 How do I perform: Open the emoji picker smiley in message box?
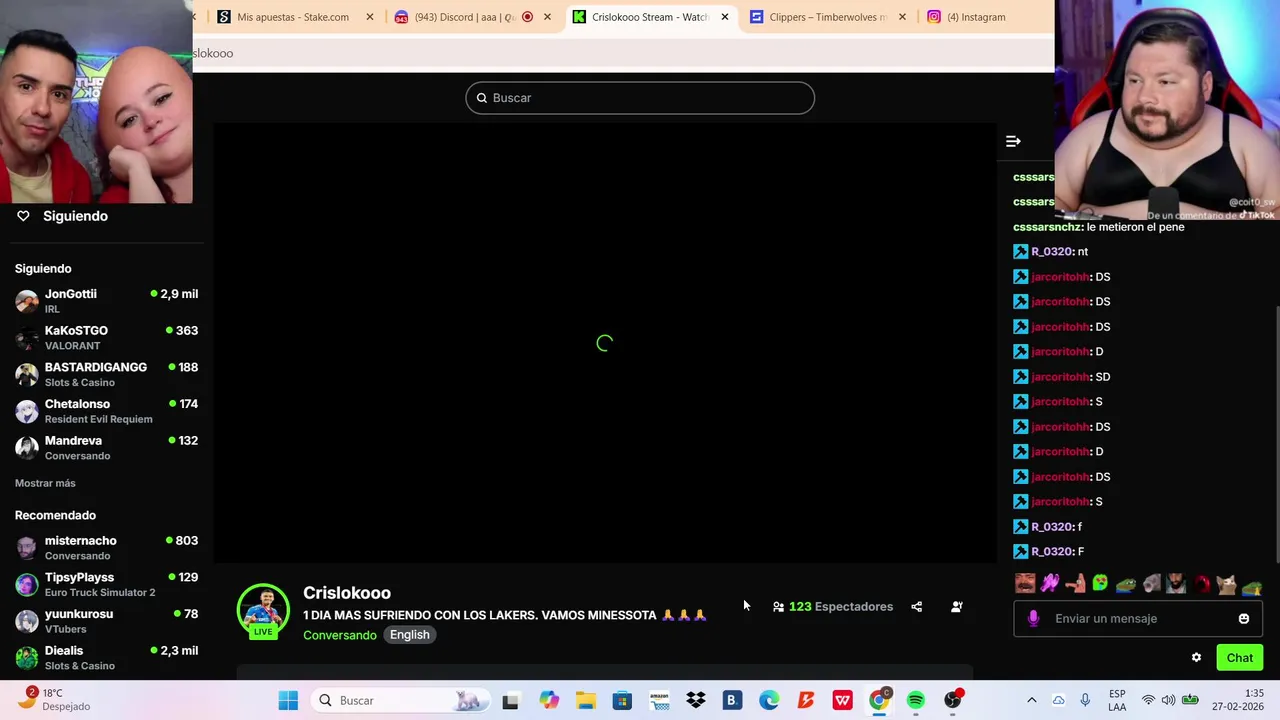pos(1244,619)
